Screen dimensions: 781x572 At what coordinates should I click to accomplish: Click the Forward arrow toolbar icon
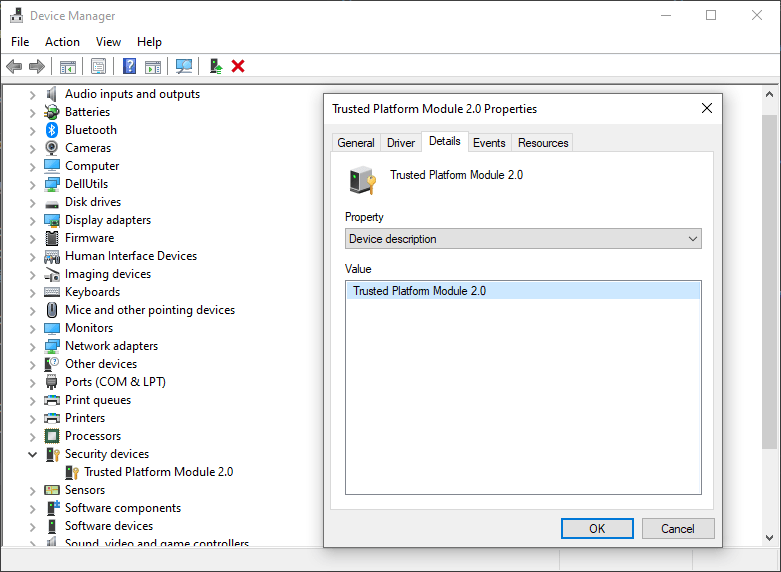(37, 66)
